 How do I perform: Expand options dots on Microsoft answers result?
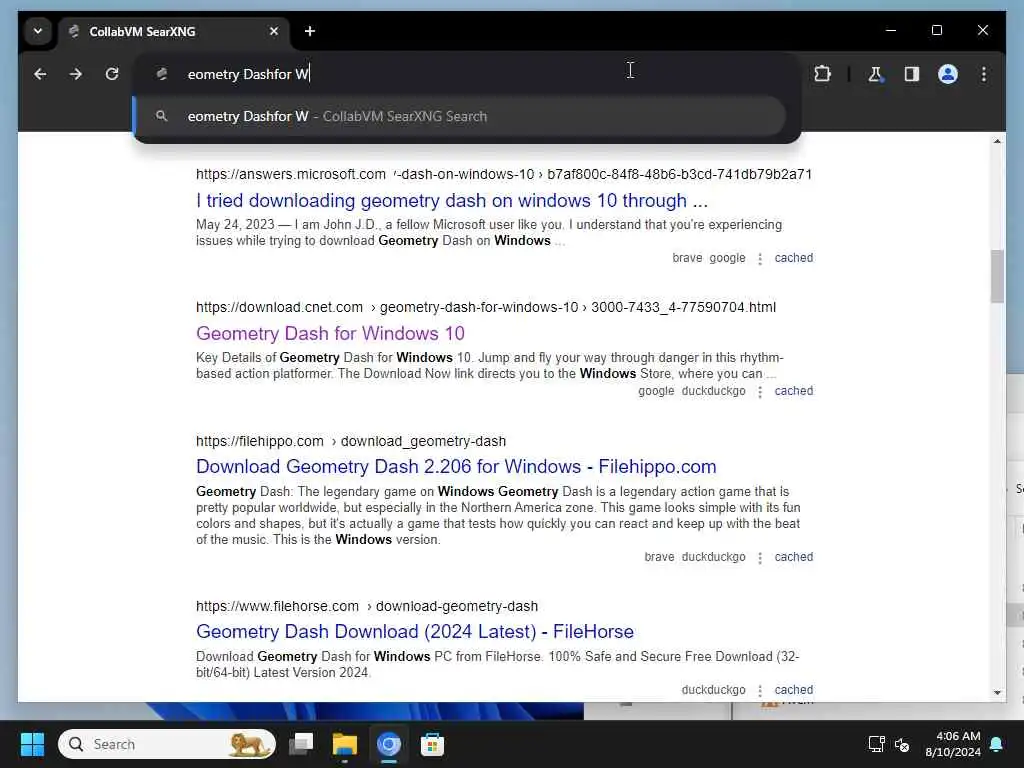pyautogui.click(x=760, y=259)
